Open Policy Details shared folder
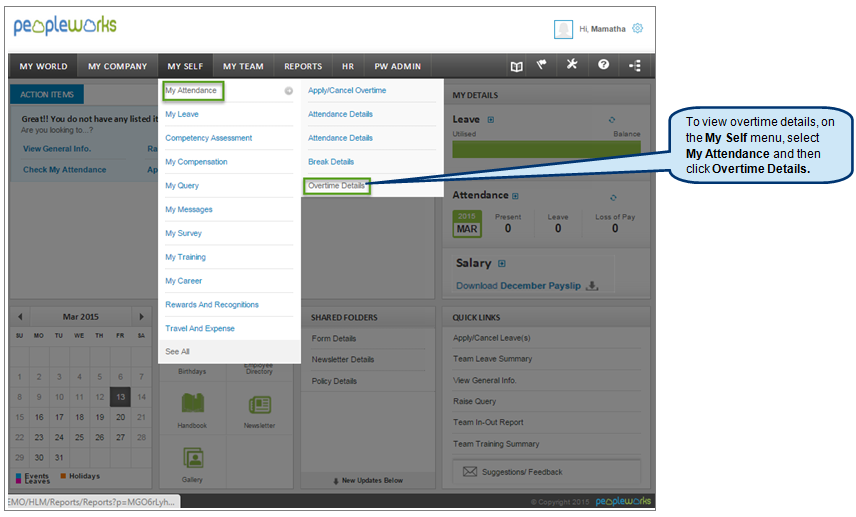Image resolution: width=856 pixels, height=517 pixels. click(x=334, y=381)
